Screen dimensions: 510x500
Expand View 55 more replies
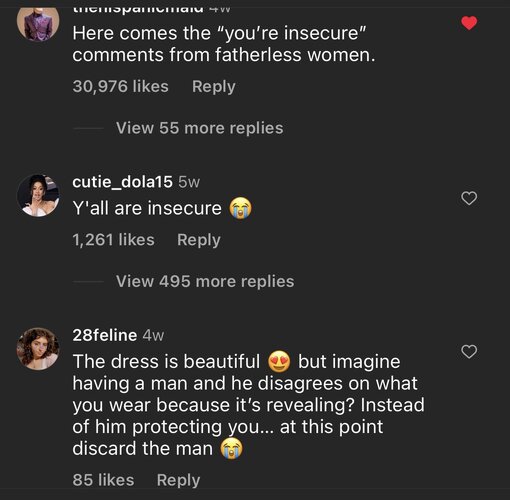click(x=200, y=128)
